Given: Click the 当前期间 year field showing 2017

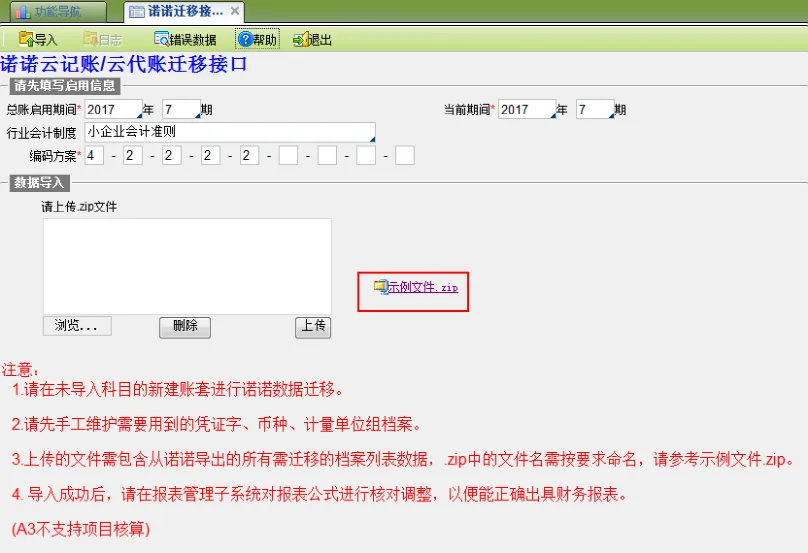Looking at the screenshot, I should pyautogui.click(x=527, y=109).
